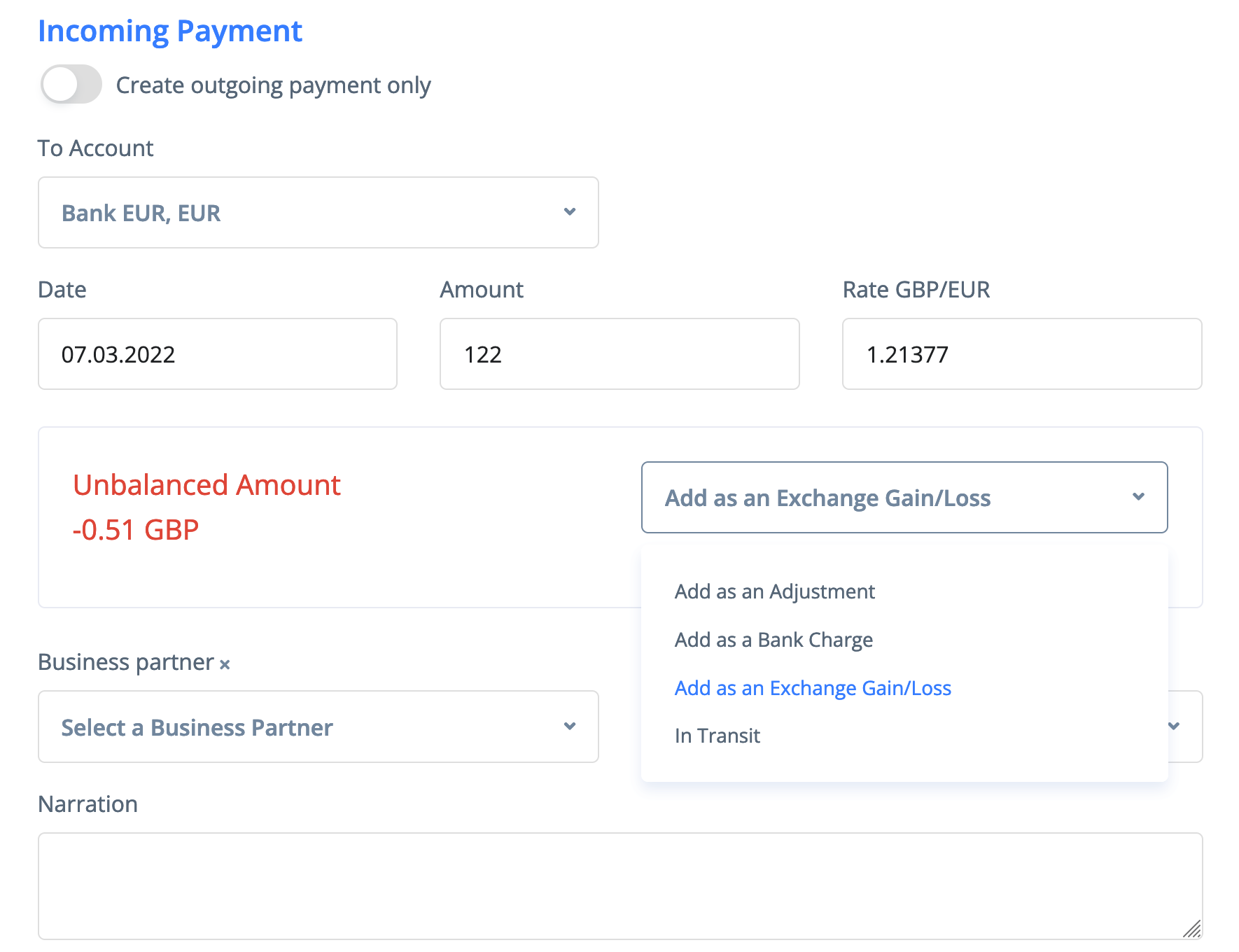1239x952 pixels.
Task: Click into the Amount input field
Action: [x=619, y=354]
